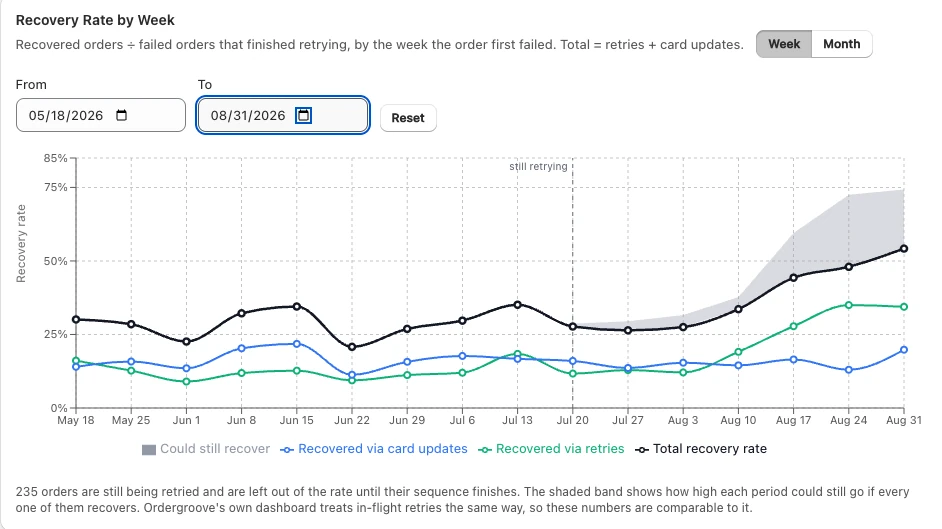Toggle the Recovered via retries legend entry
The height and width of the screenshot is (529, 942).
(551, 449)
